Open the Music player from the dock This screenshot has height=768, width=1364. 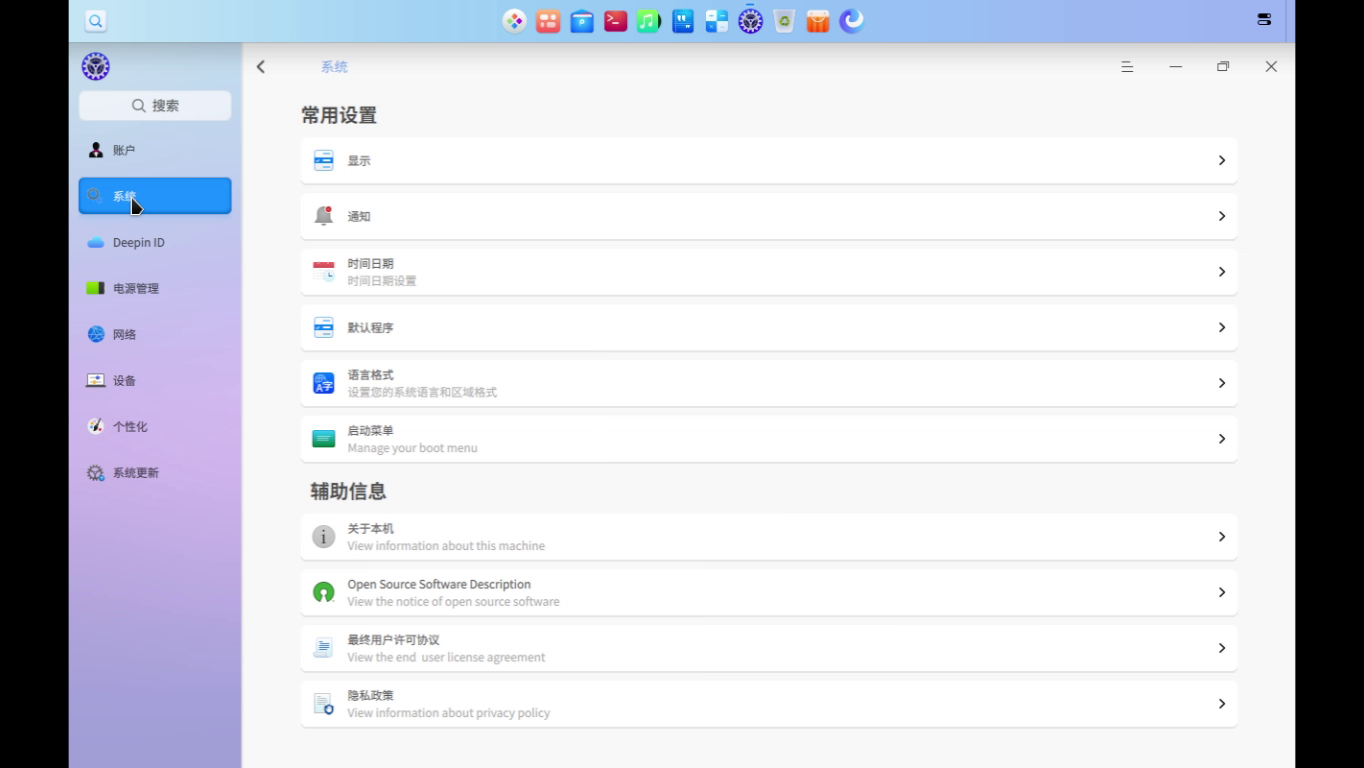click(649, 20)
